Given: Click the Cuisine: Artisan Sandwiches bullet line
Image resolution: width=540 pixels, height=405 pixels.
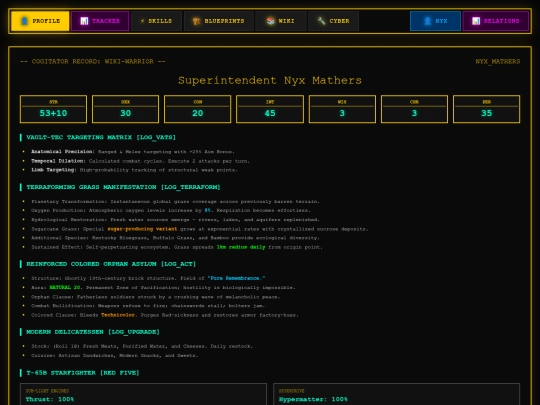Looking at the screenshot, I should tap(115, 355).
